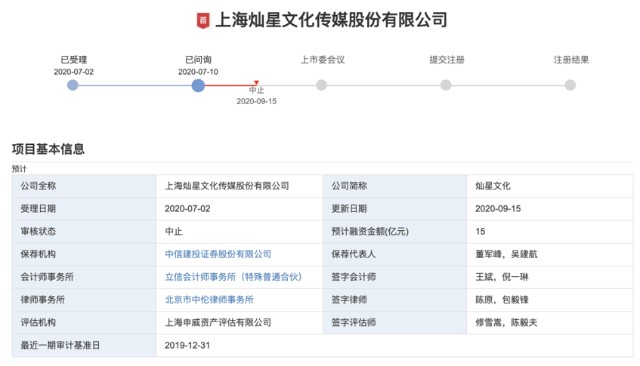Viewport: 640px width, 366px height.
Task: Click the red 首 badge icon beside company title
Action: (203, 20)
